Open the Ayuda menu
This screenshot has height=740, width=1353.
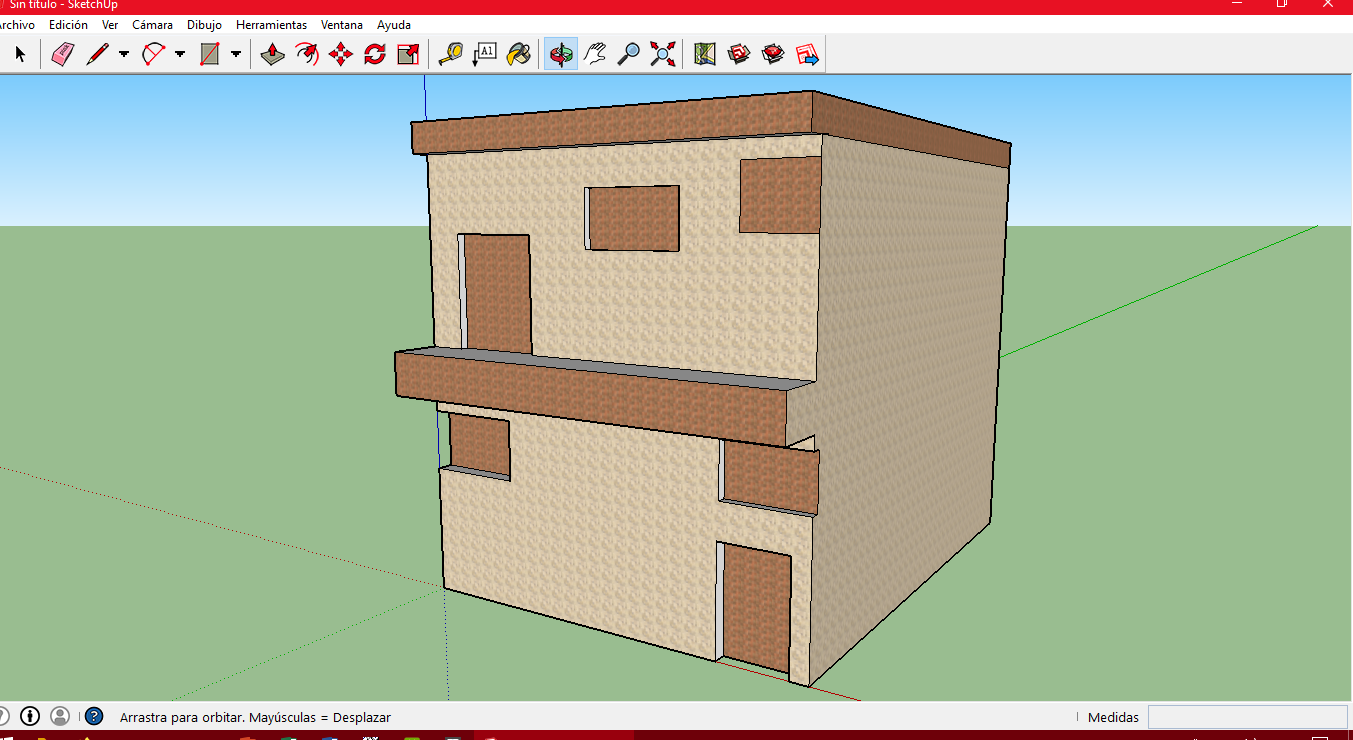pyautogui.click(x=394, y=24)
